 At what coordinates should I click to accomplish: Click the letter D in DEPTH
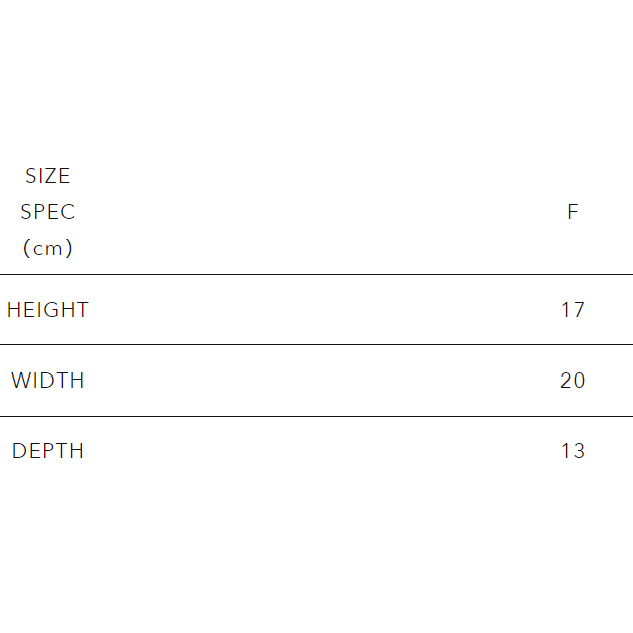tap(18, 451)
